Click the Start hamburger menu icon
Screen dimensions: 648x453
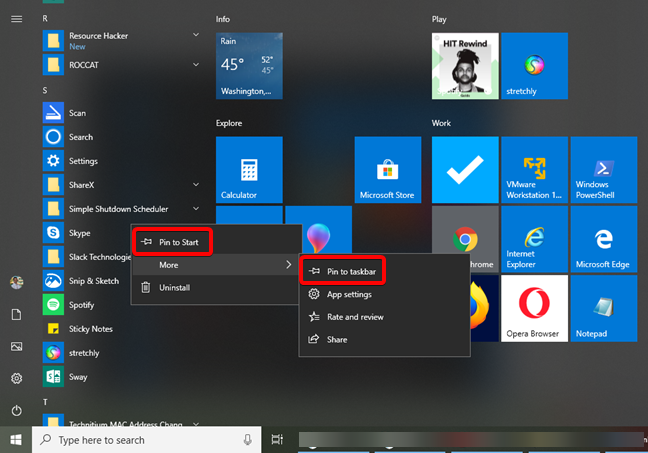17,19
